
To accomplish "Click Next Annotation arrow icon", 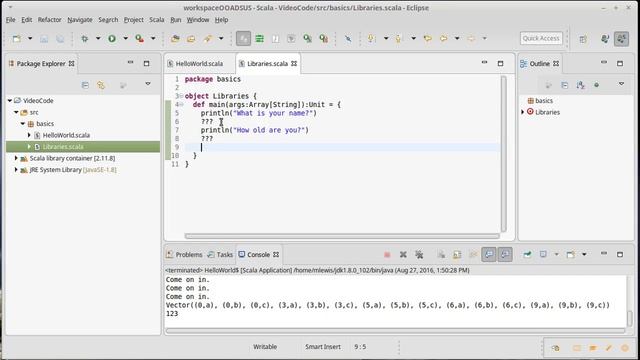I will coord(371,38).
